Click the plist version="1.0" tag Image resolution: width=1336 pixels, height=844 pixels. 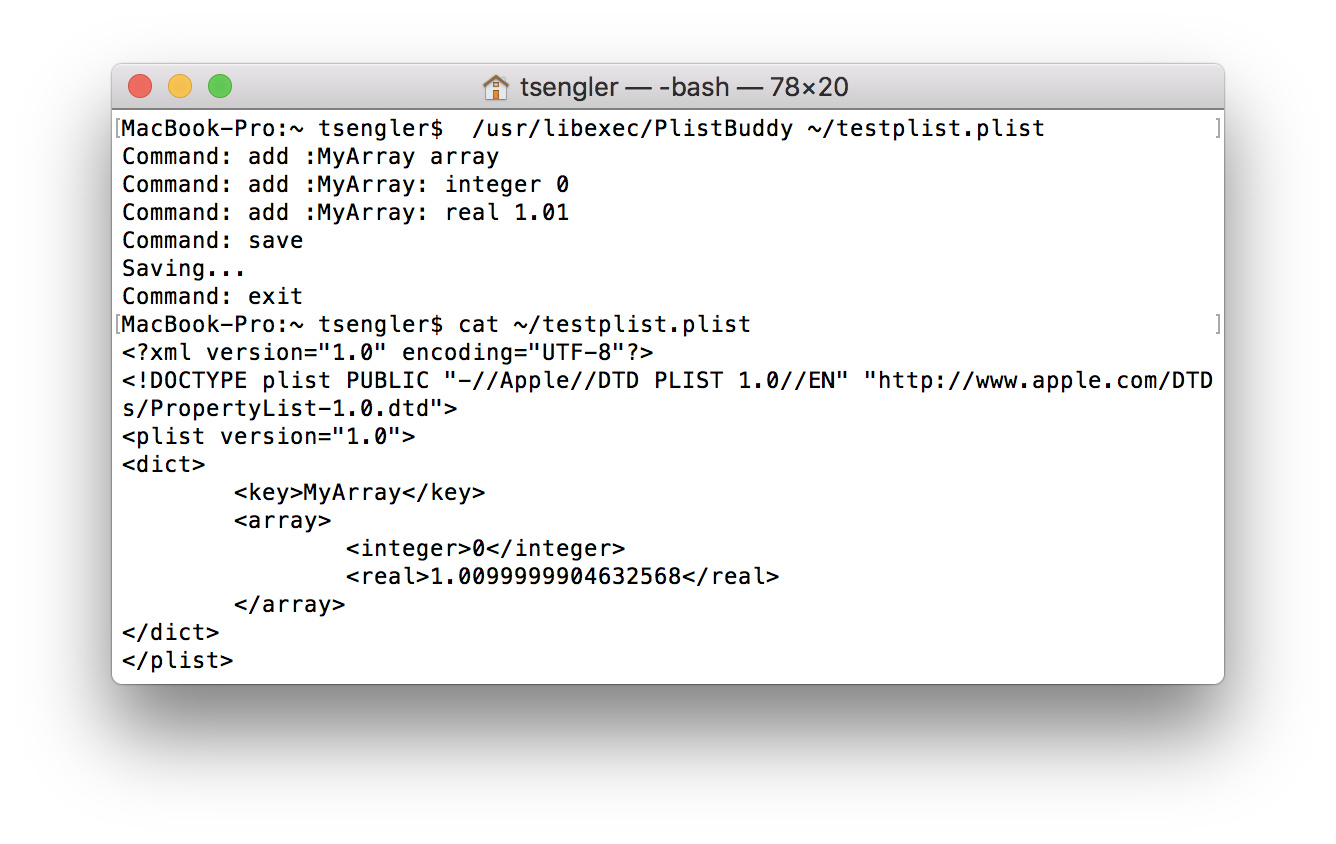click(268, 437)
